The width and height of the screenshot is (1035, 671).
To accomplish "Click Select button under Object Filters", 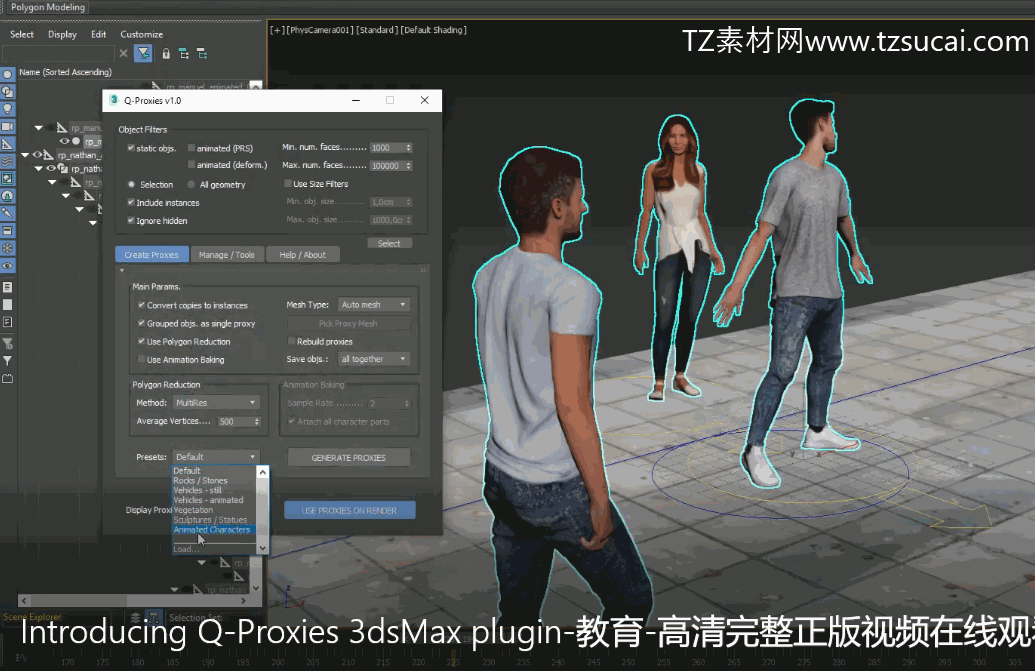I will [x=389, y=243].
